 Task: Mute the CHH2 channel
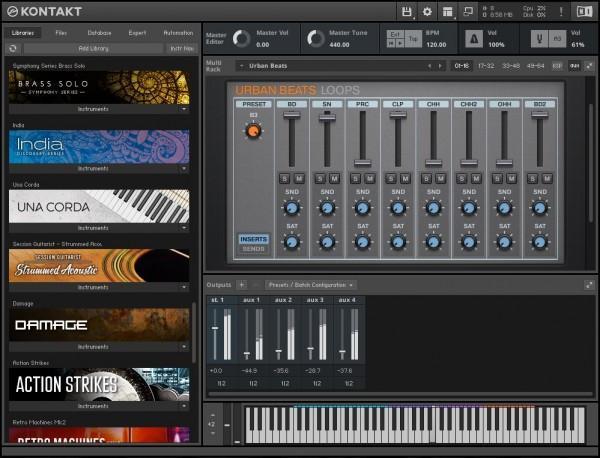tap(476, 178)
